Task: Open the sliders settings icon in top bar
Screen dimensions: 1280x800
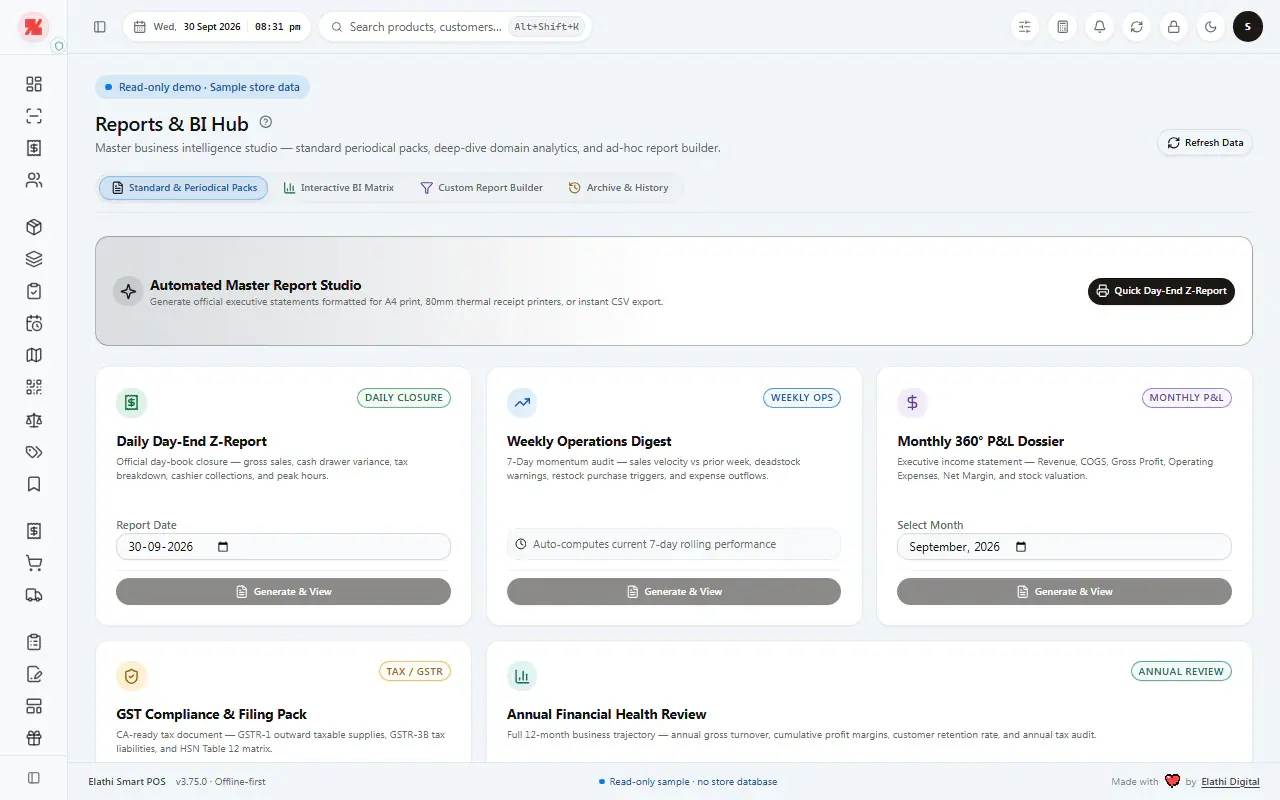Action: coord(1025,27)
